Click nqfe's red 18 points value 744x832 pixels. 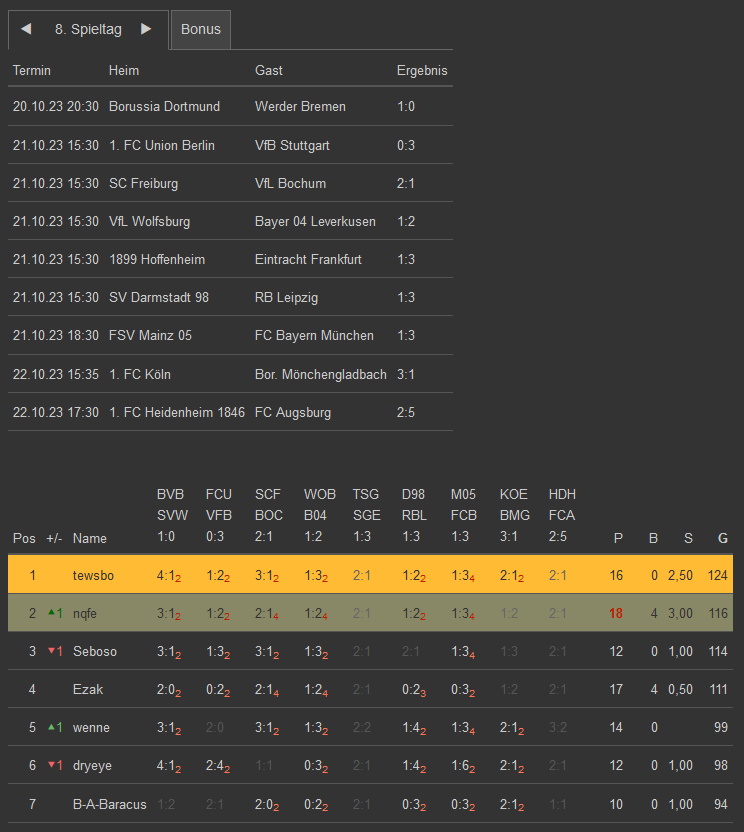(616, 613)
